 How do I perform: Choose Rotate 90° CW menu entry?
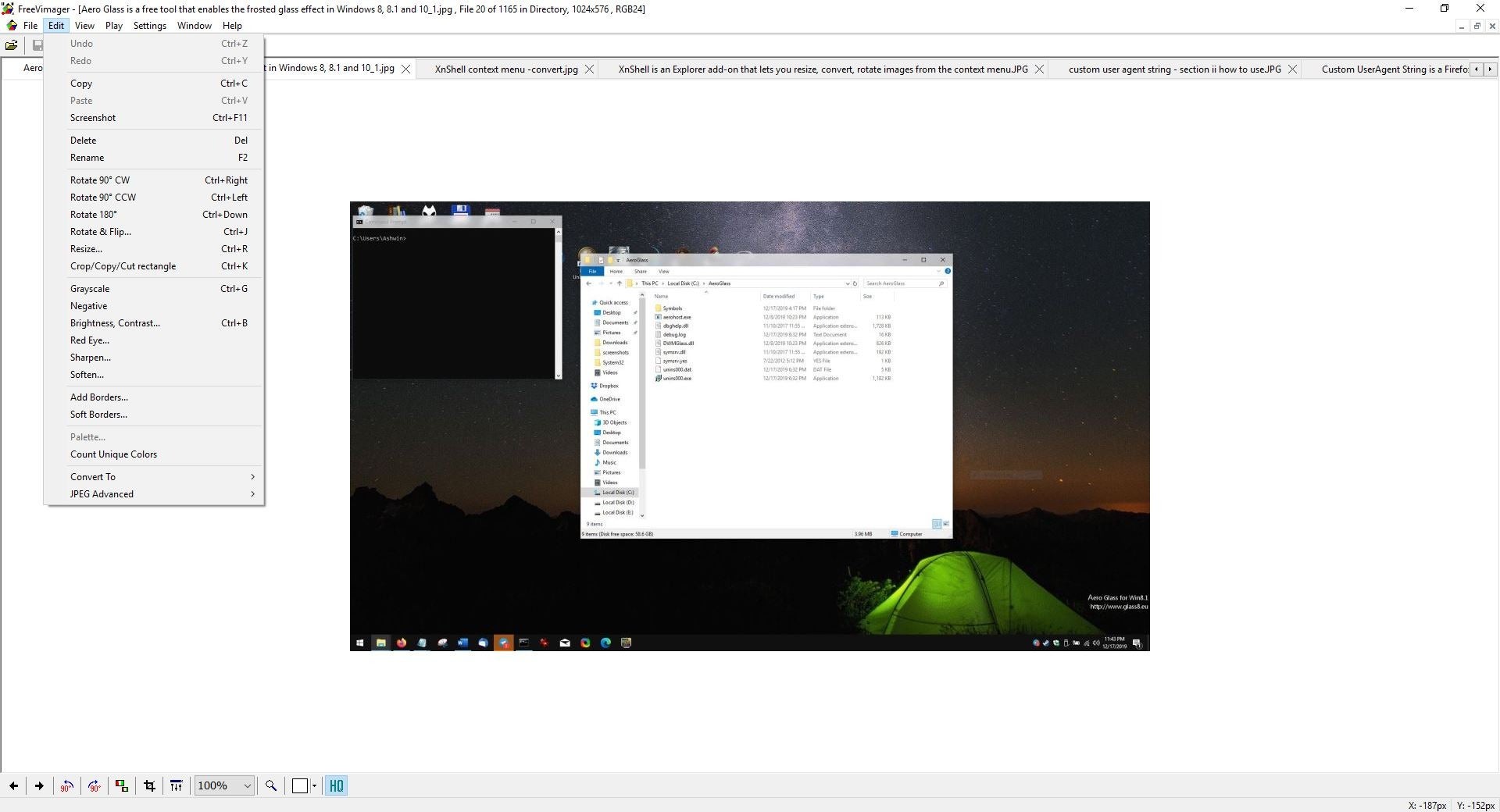click(x=155, y=180)
